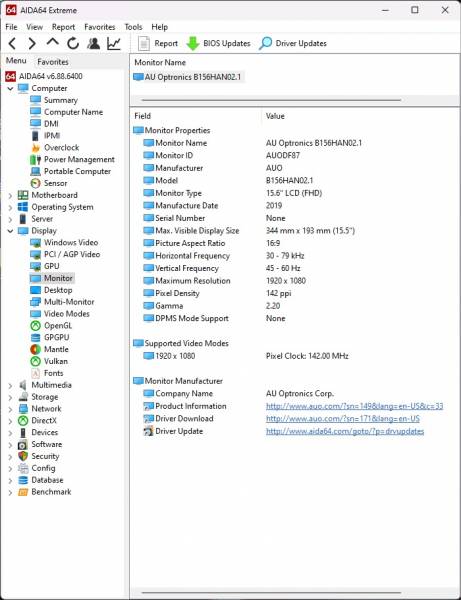Select the Vulkan icon
This screenshot has height=600, width=461.
point(36,361)
